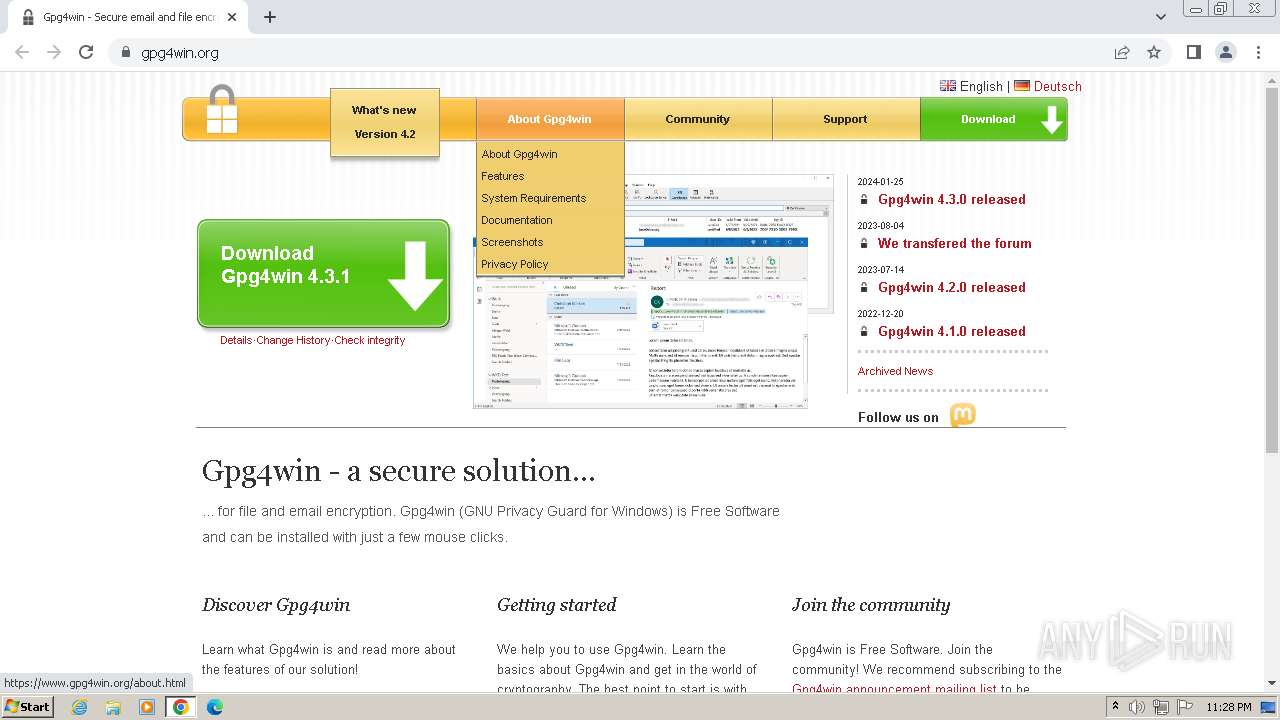
Task: Select Screenshots in the dropdown menu
Action: click(512, 242)
